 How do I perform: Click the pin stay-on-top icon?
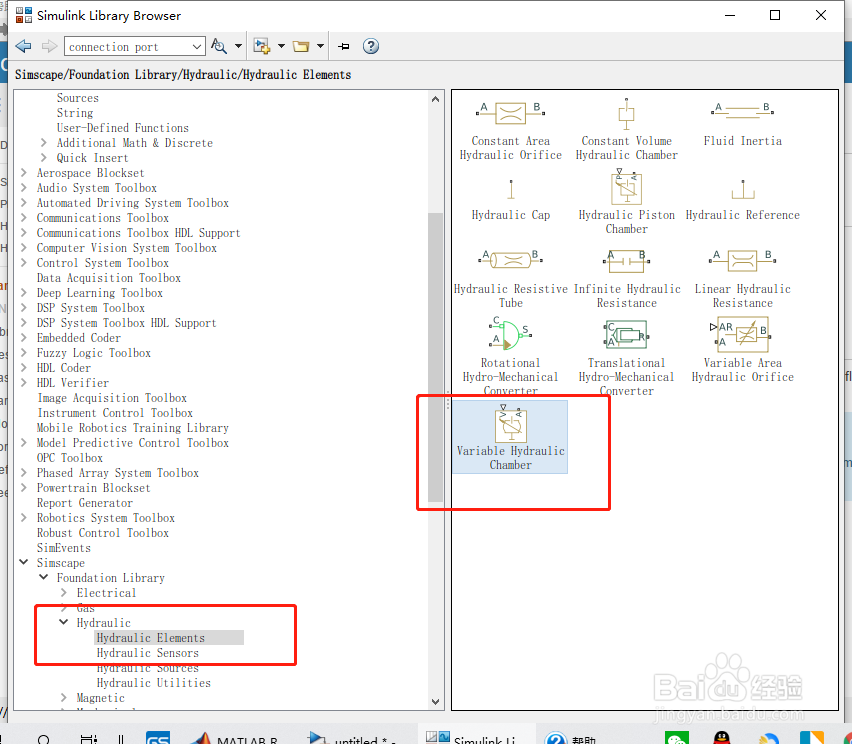point(343,46)
